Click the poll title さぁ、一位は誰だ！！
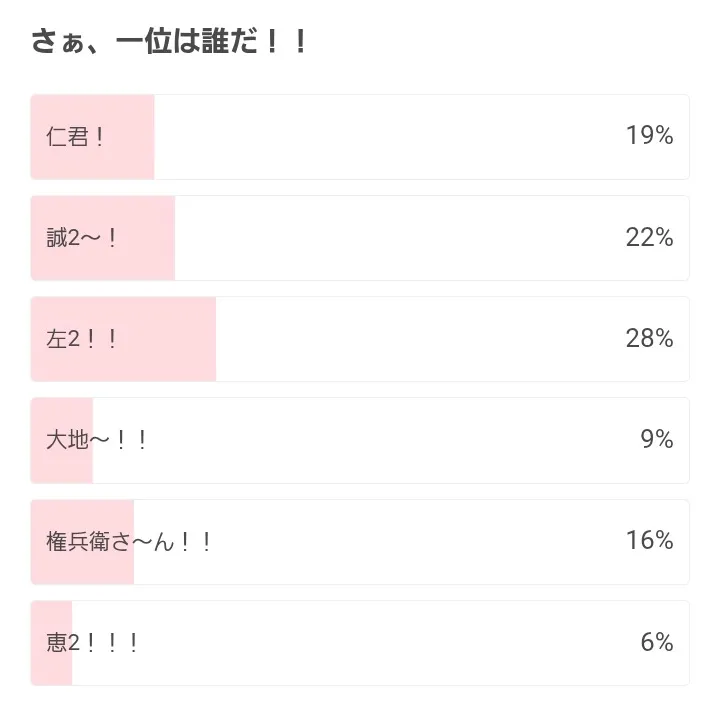 [x=169, y=42]
